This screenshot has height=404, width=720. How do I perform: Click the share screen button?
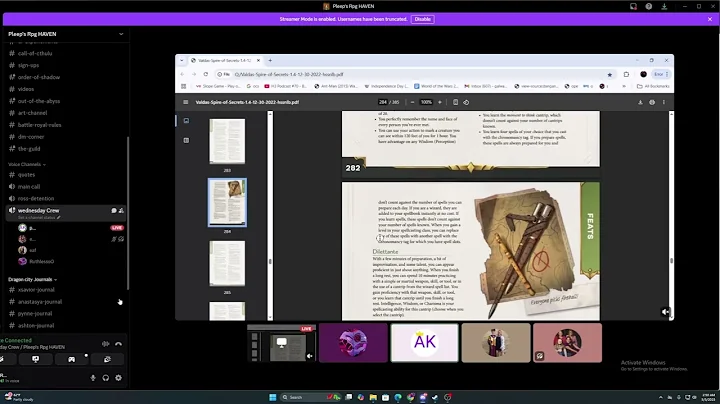click(35, 359)
